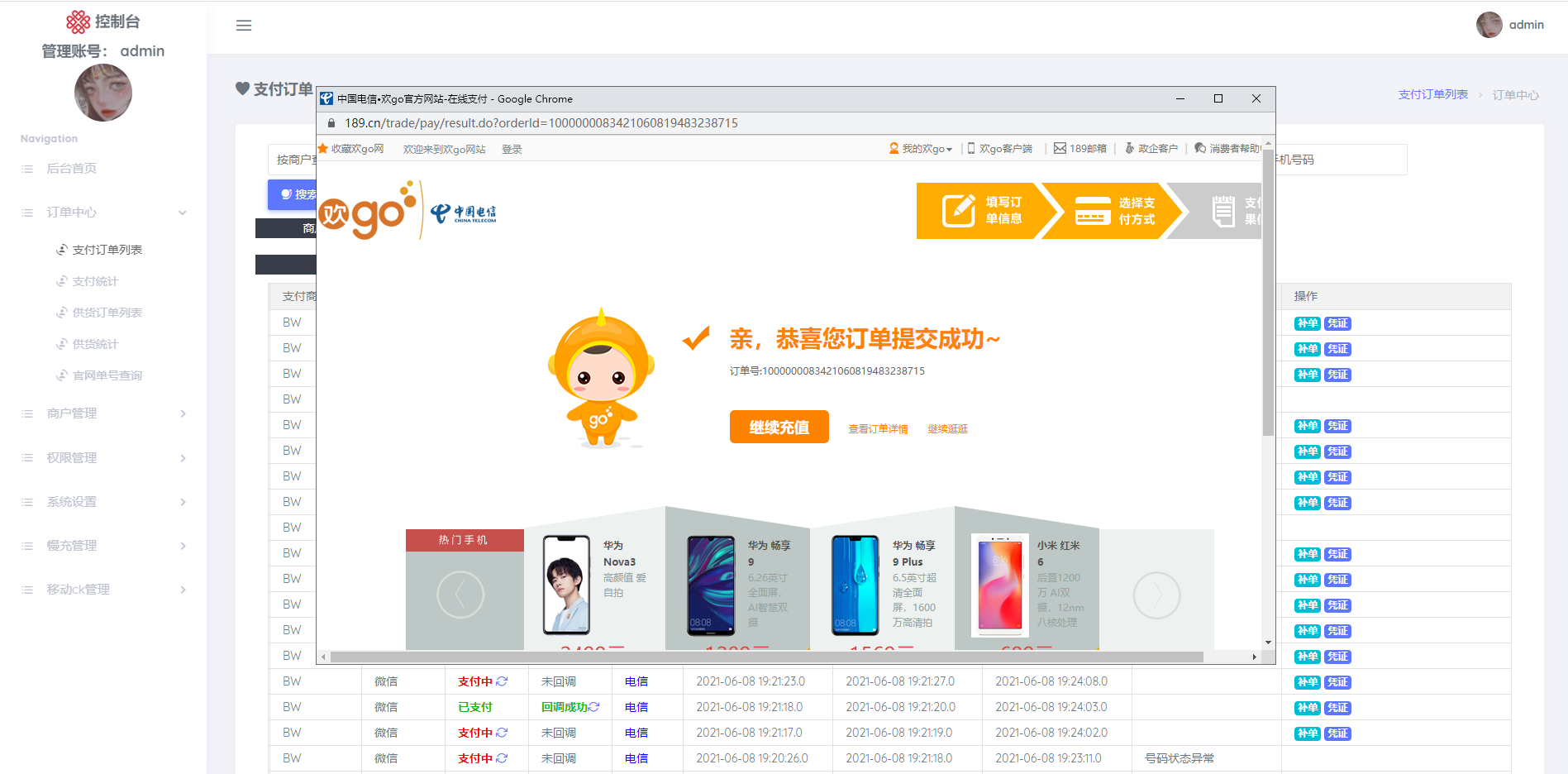Open 官网单号查询 submenu item
1568x774 pixels.
click(x=107, y=375)
